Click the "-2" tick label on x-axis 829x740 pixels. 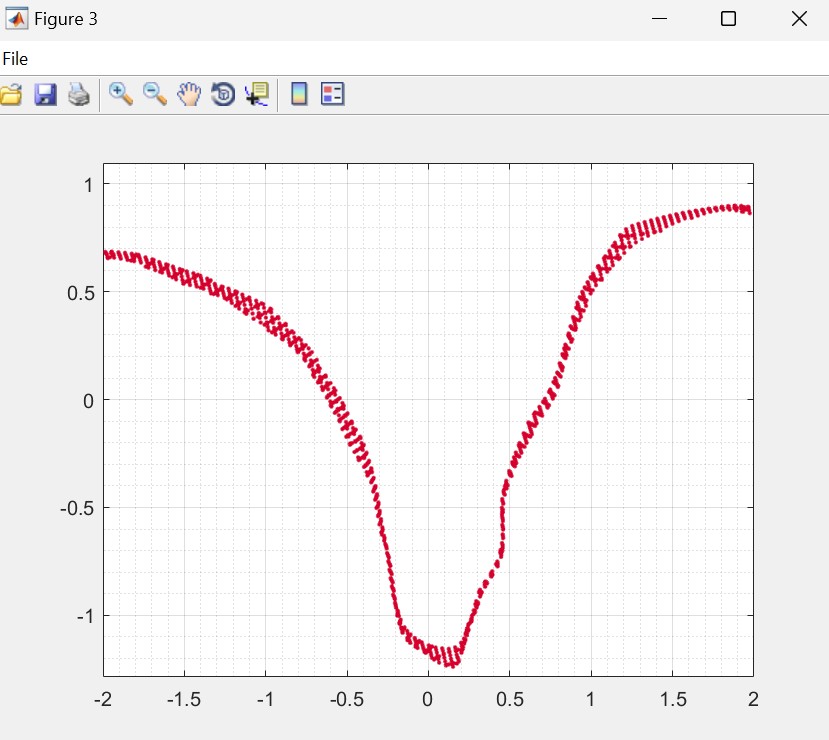[x=103, y=698]
